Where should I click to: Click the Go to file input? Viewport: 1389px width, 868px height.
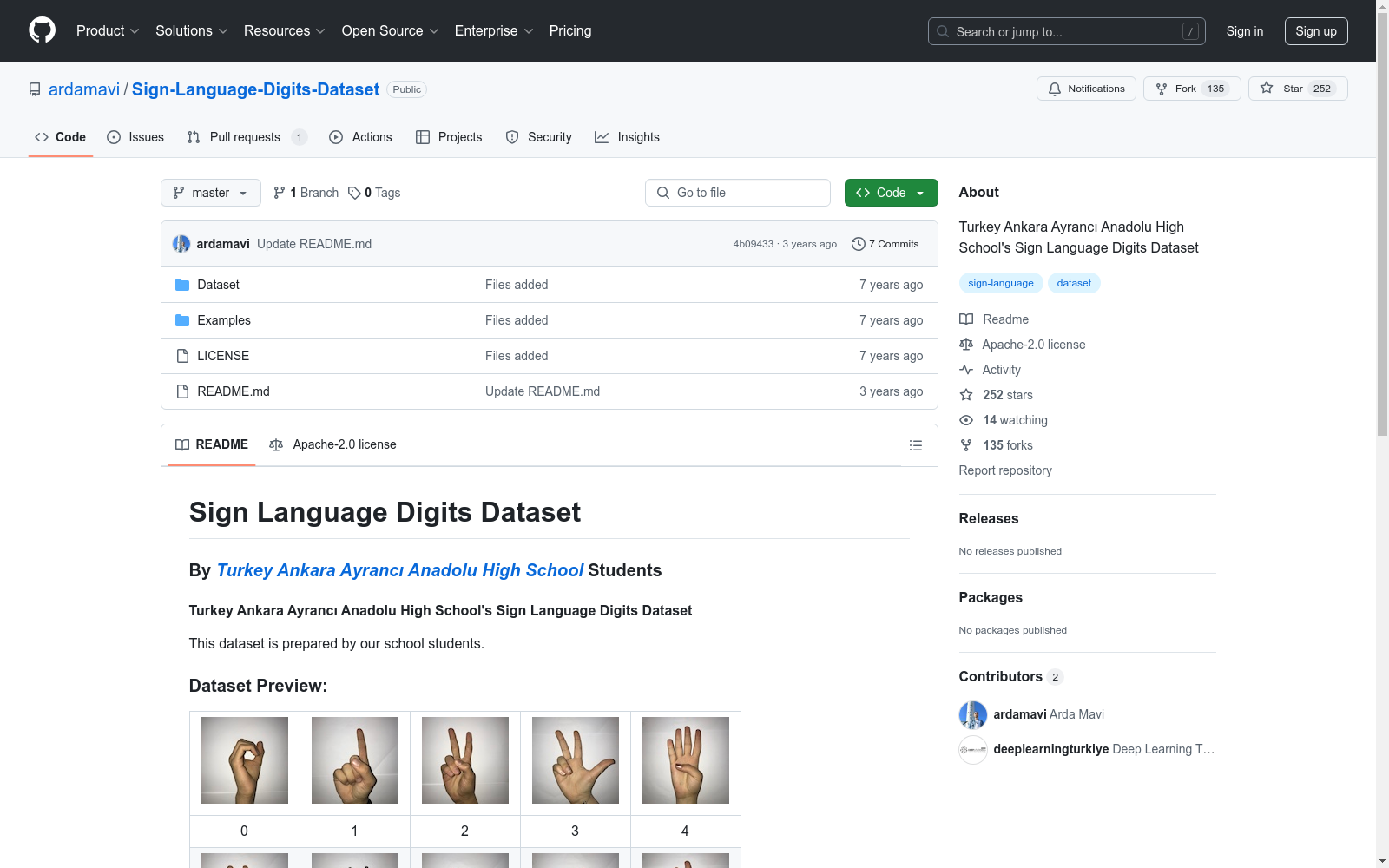click(x=738, y=193)
